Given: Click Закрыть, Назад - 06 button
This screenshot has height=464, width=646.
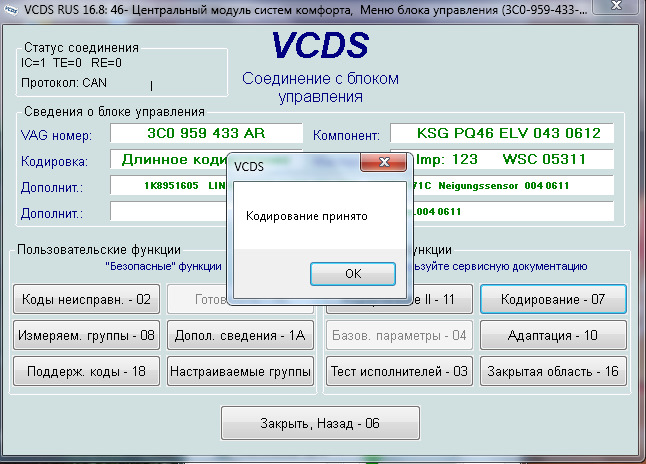Looking at the screenshot, I should [320, 423].
